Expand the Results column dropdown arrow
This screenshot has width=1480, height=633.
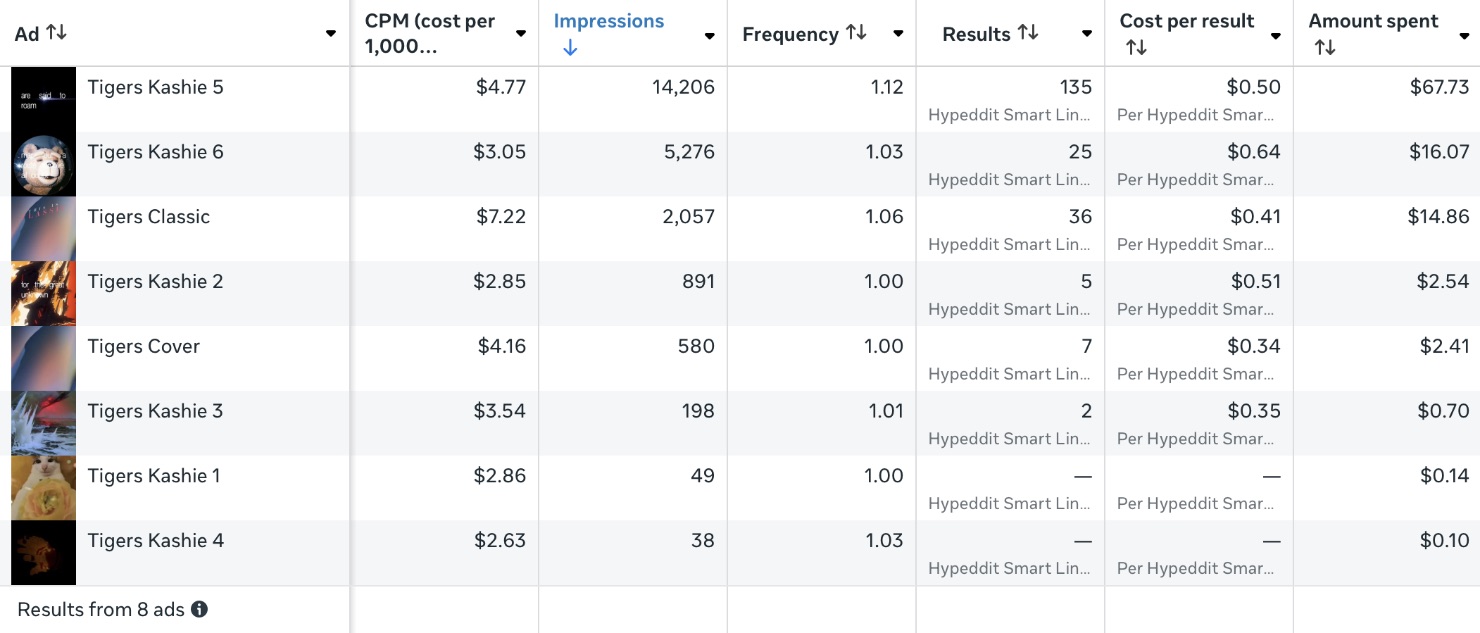click(x=1087, y=34)
